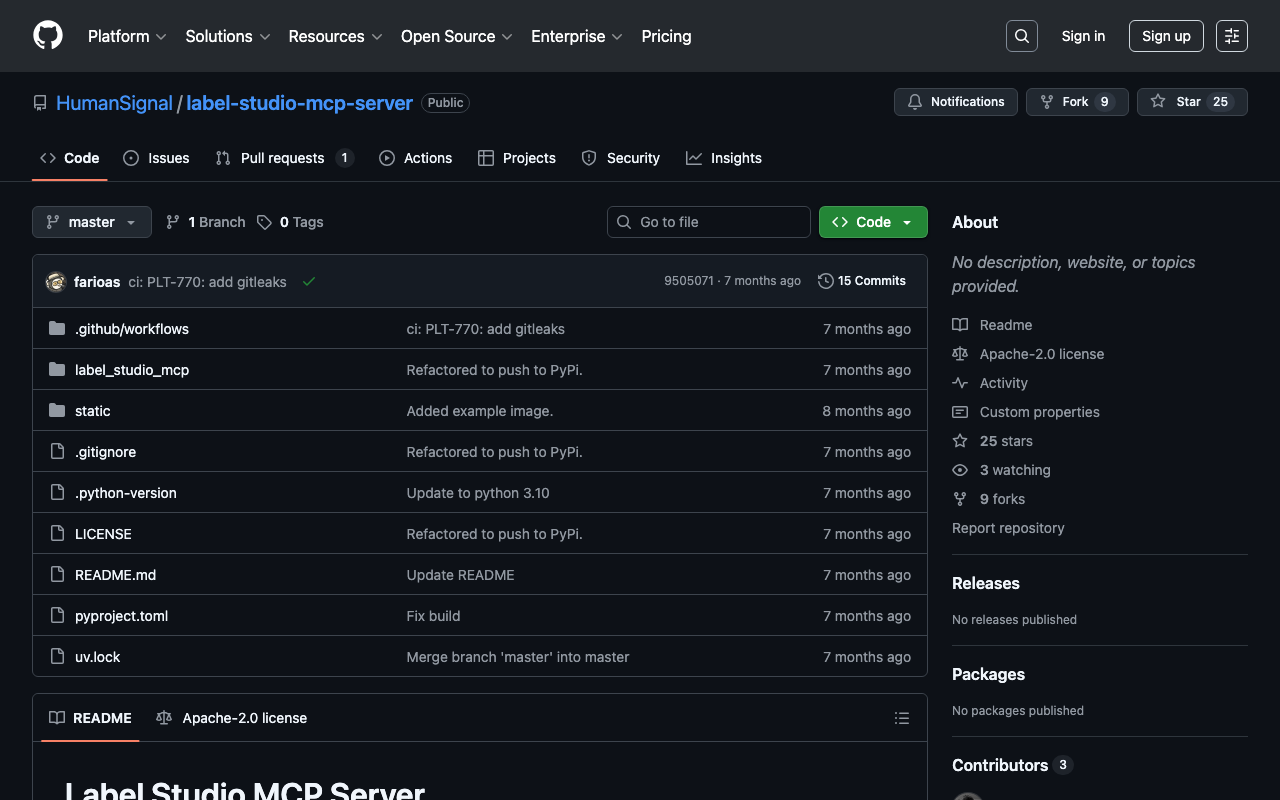
Task: Open the pyproject.toml file
Action: (x=121, y=616)
